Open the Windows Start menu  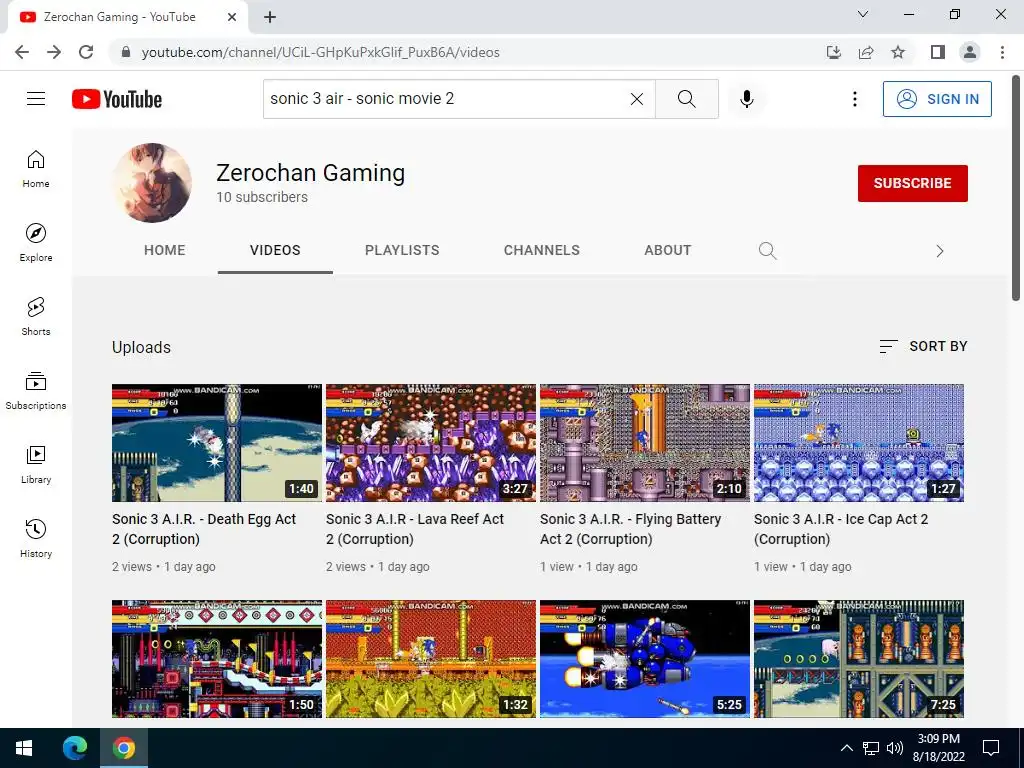click(x=24, y=748)
